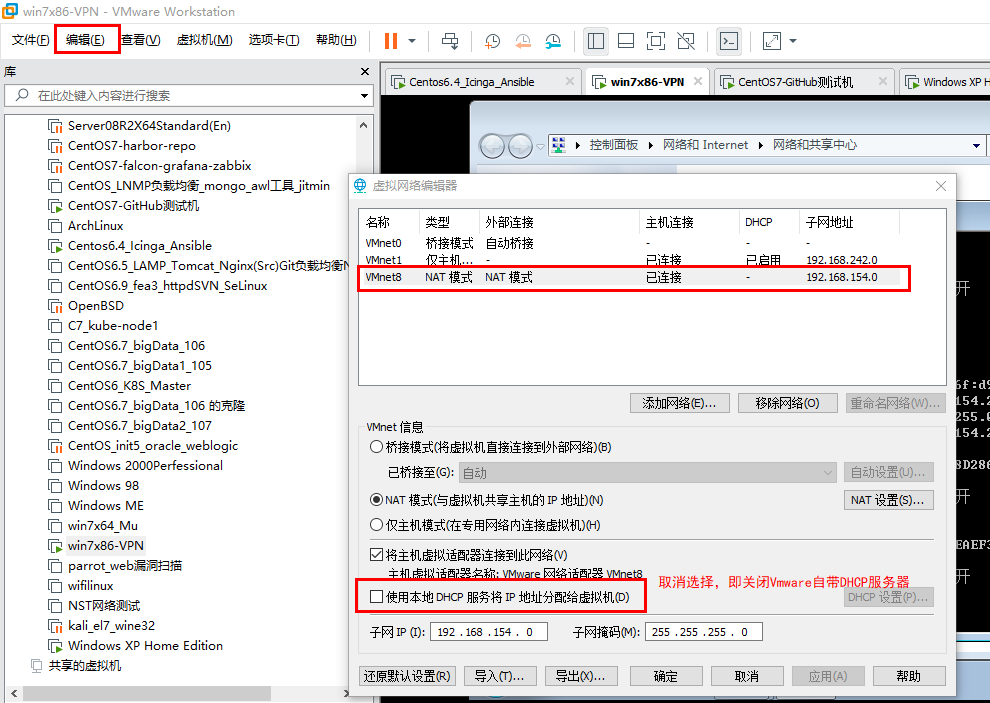The height and width of the screenshot is (703, 990).
Task: Open the 已桥接至 combo box
Action: tap(648, 472)
